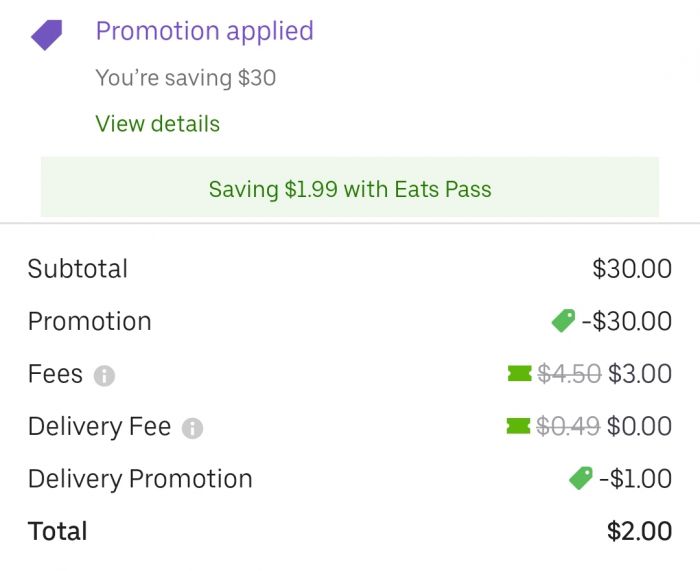
Task: Click the green tag icon on Promotion row
Action: (x=563, y=321)
